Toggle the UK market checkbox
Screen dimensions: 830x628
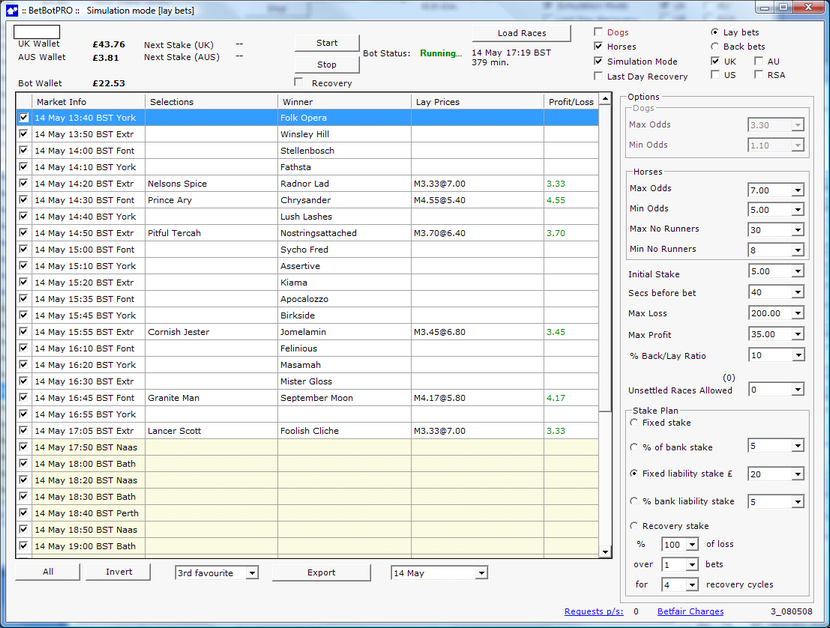[715, 61]
